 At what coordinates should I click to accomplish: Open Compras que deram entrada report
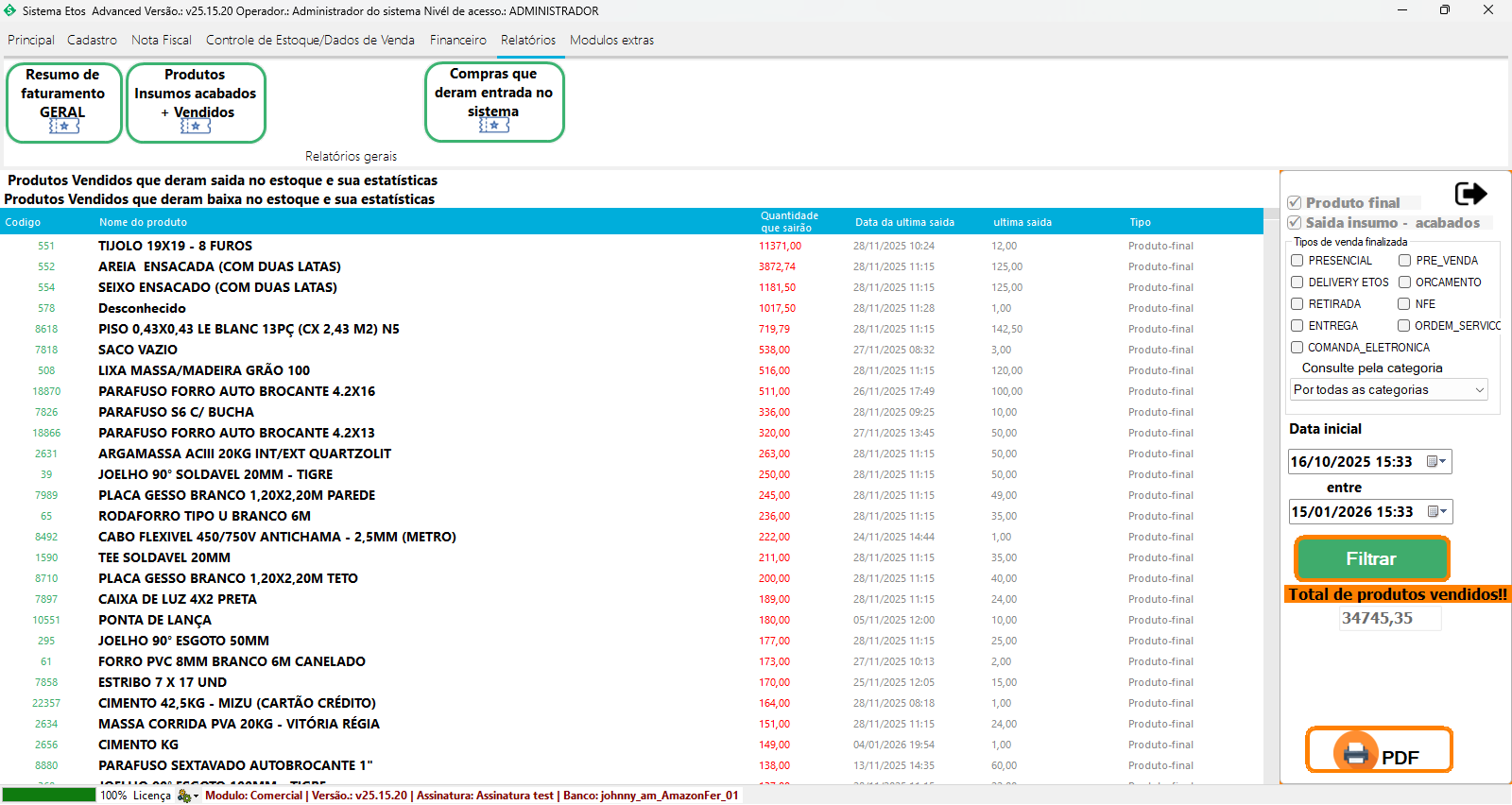click(x=493, y=102)
